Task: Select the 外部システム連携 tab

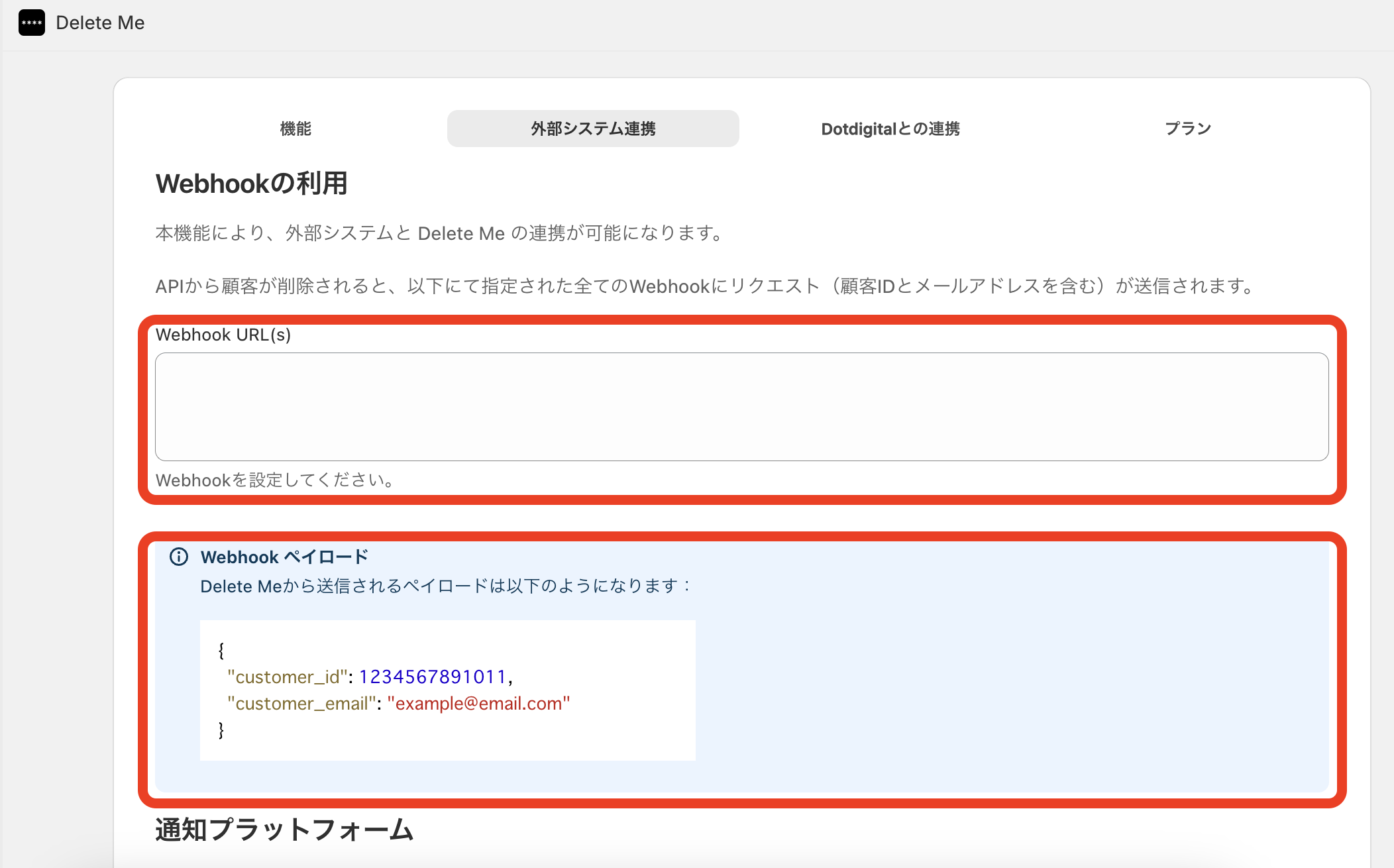Action: 593,129
